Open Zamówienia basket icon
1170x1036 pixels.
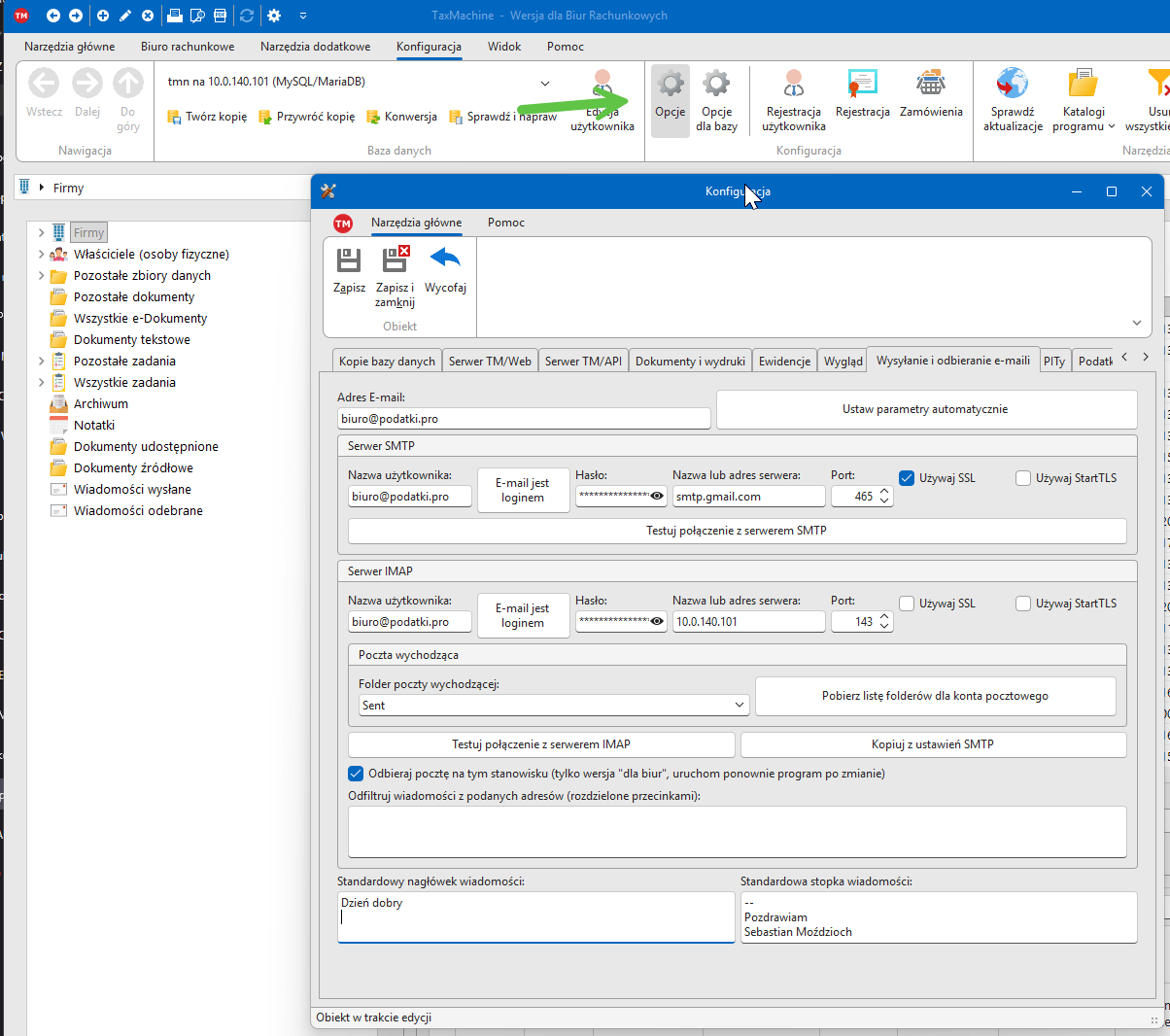930,85
